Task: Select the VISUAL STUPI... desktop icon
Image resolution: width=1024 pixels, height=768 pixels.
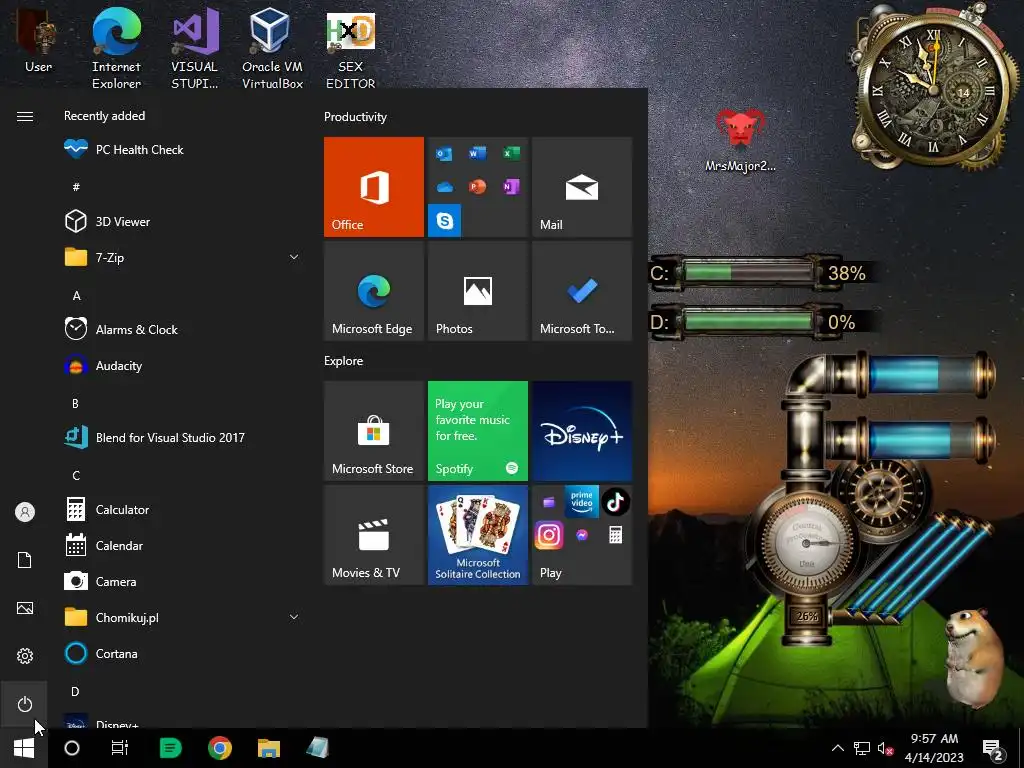Action: 195,47
